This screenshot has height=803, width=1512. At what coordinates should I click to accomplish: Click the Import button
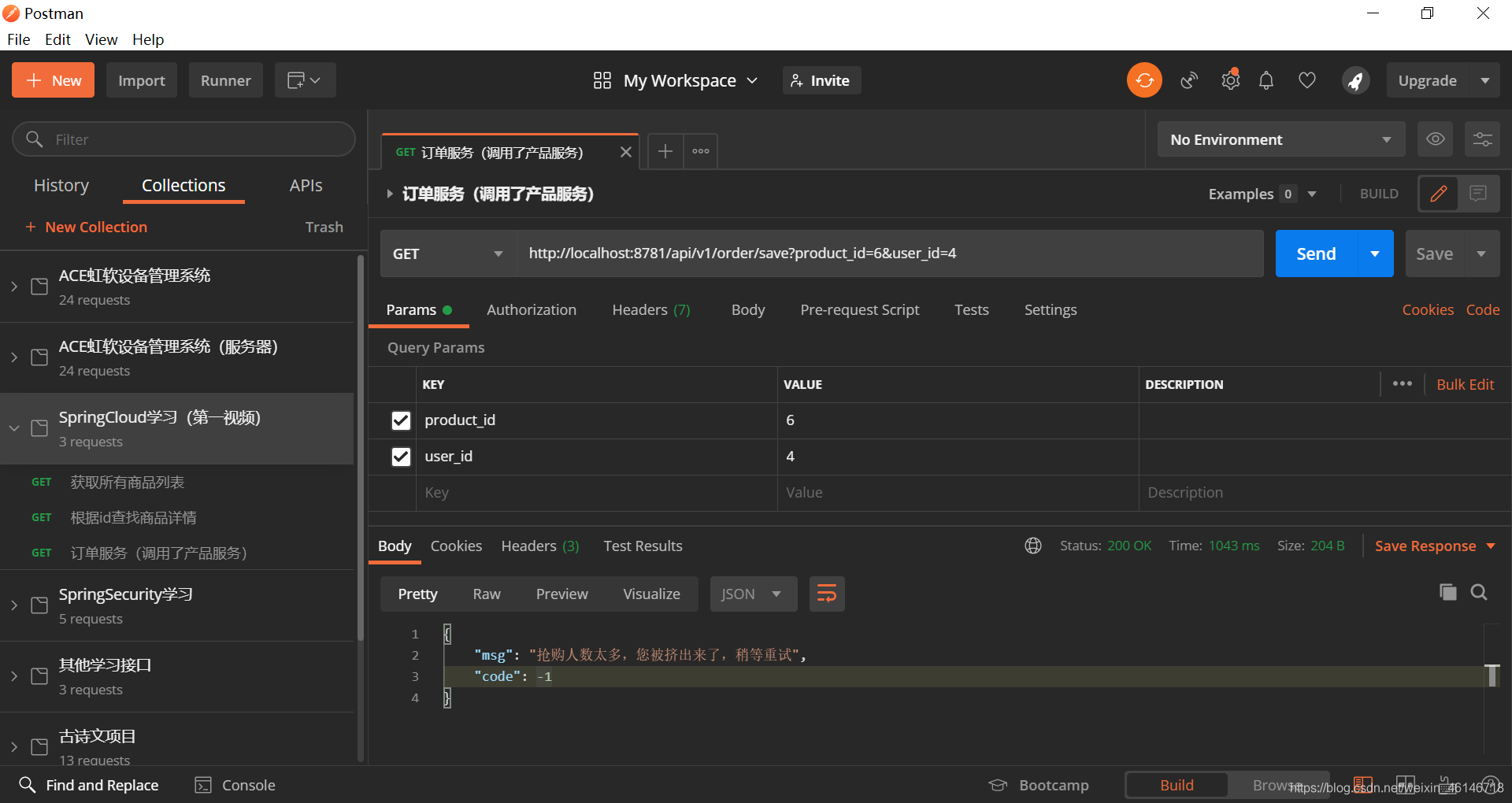pos(142,80)
